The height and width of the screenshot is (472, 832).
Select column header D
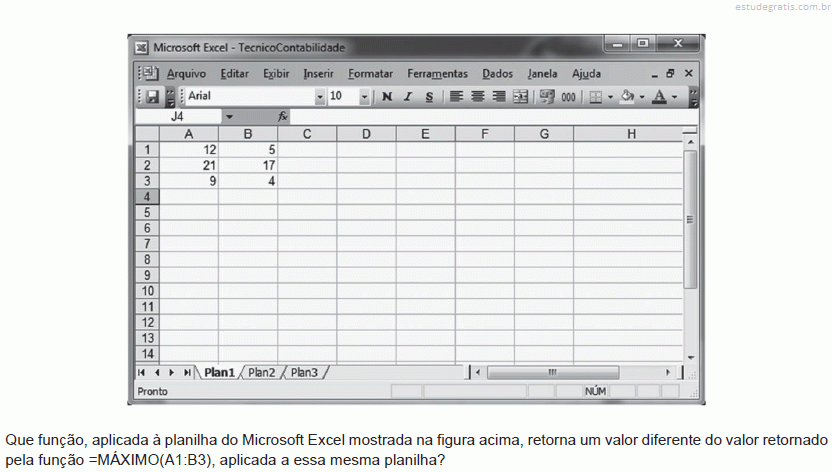(366, 134)
